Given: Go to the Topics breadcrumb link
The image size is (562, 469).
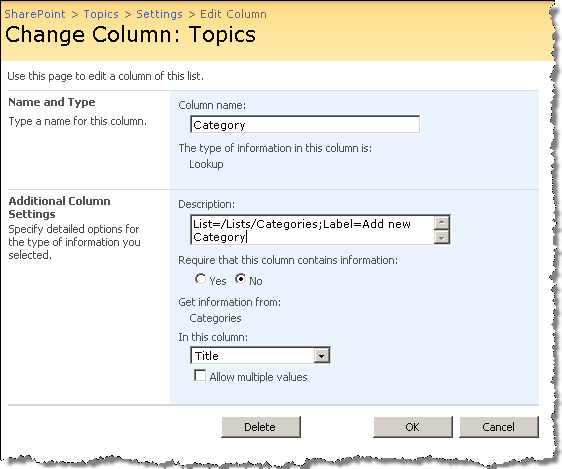Looking at the screenshot, I should [x=101, y=14].
